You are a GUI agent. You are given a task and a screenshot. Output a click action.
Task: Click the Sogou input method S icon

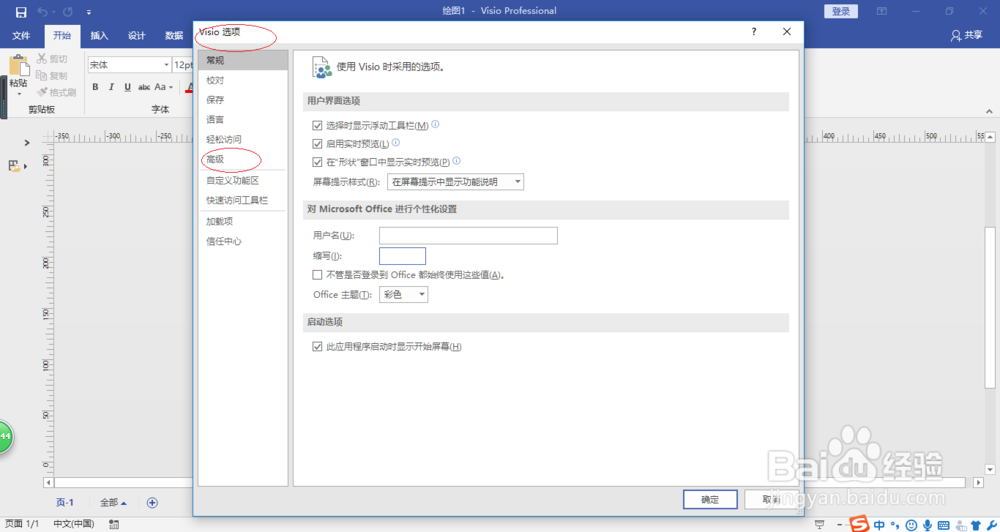[x=859, y=524]
